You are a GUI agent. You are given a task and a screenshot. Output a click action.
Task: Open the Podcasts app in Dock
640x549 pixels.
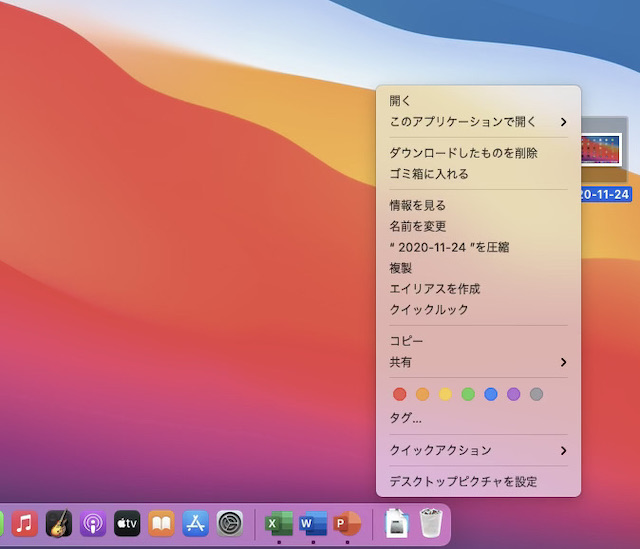[x=93, y=523]
